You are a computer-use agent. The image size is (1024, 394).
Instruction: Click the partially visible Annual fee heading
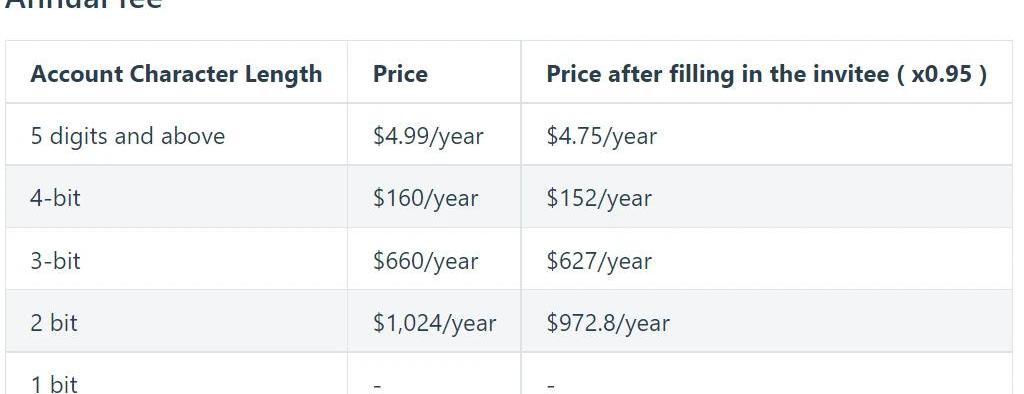[x=84, y=4]
